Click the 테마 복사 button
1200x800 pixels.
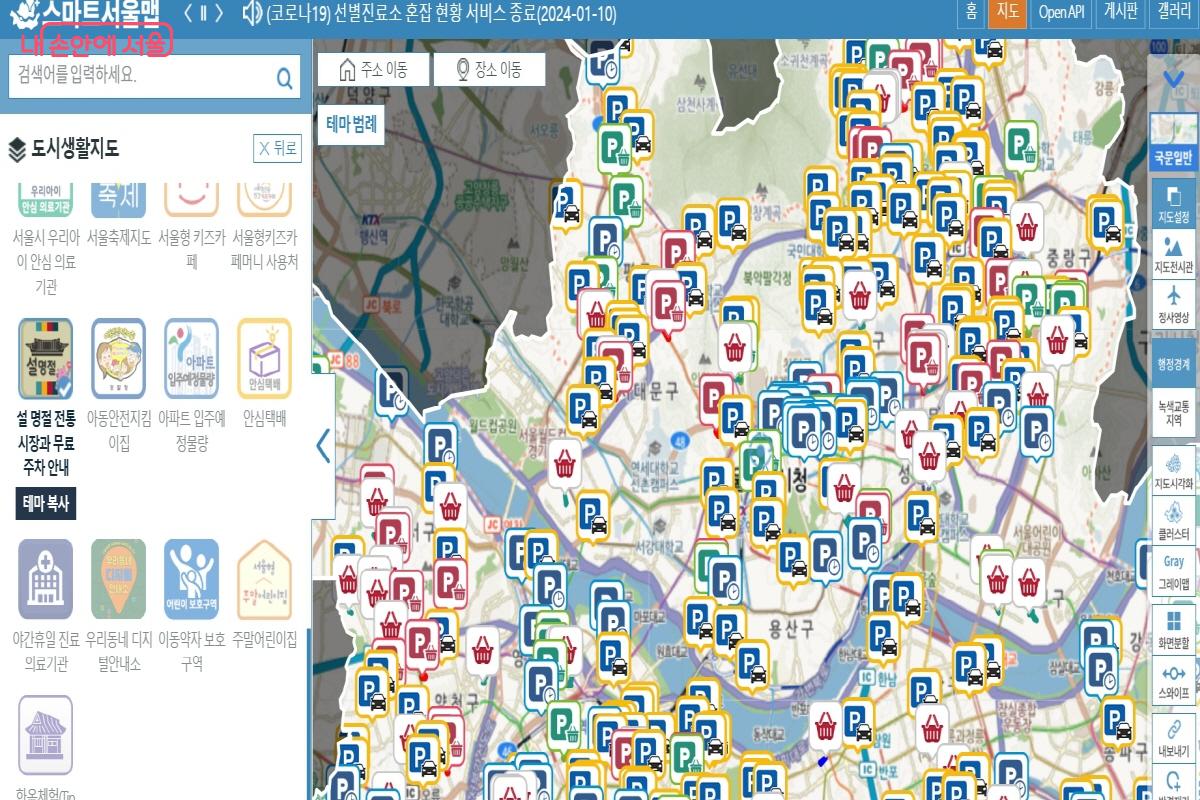click(x=46, y=504)
